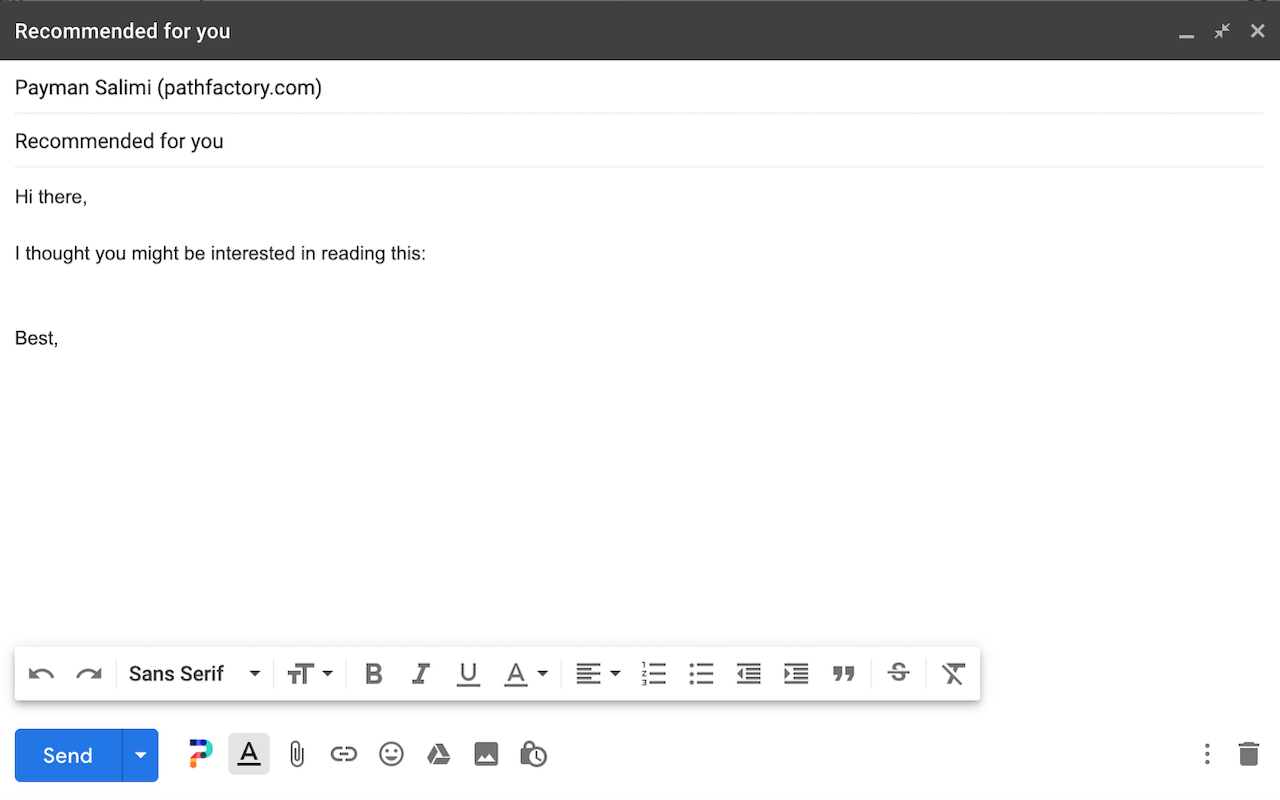Send the email

66,755
